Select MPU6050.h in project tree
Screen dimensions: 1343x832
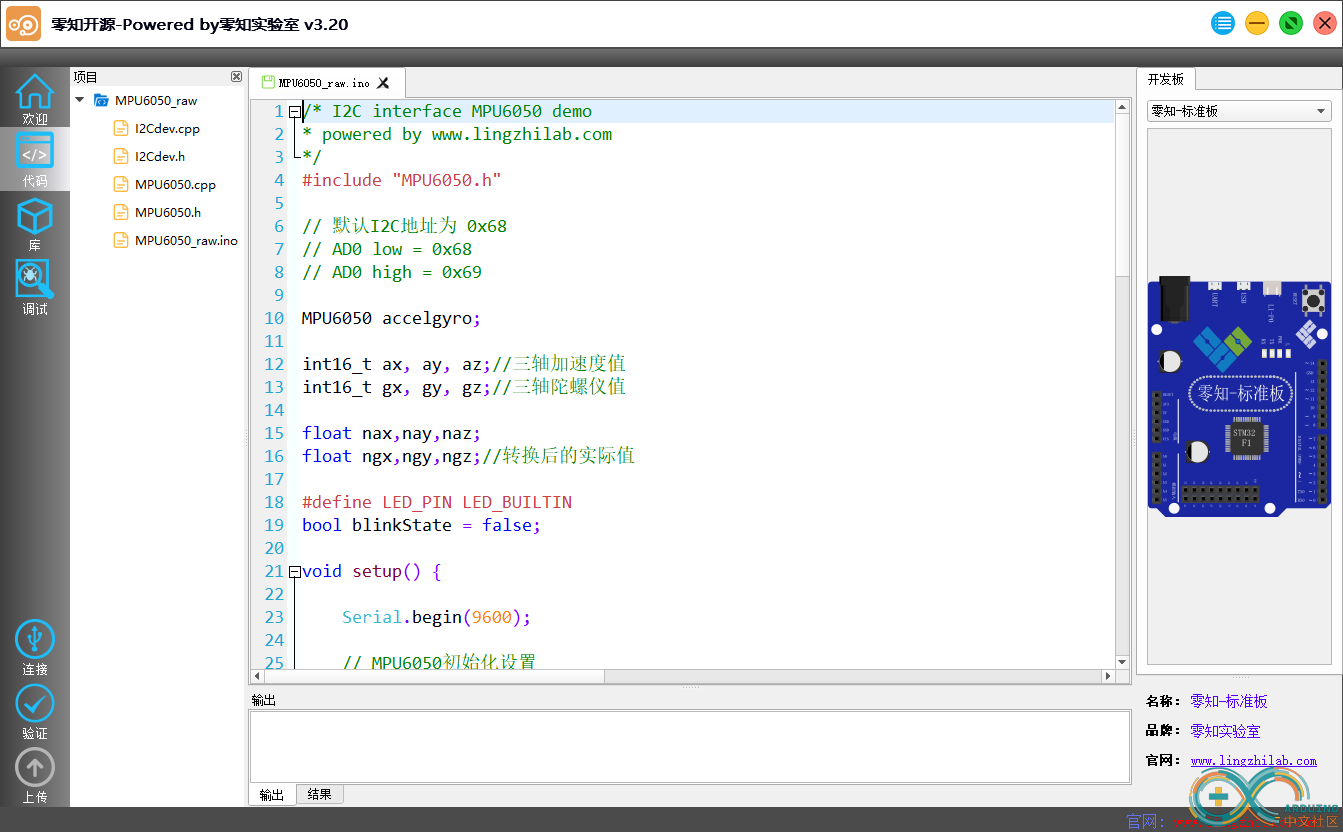168,212
